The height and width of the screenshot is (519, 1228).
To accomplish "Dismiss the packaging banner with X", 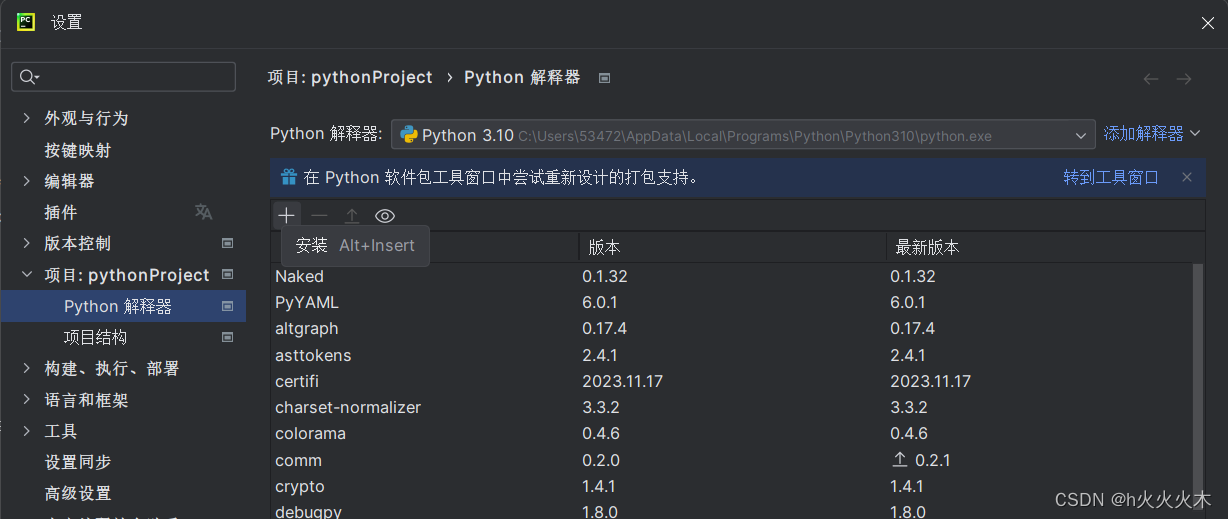I will [1187, 177].
